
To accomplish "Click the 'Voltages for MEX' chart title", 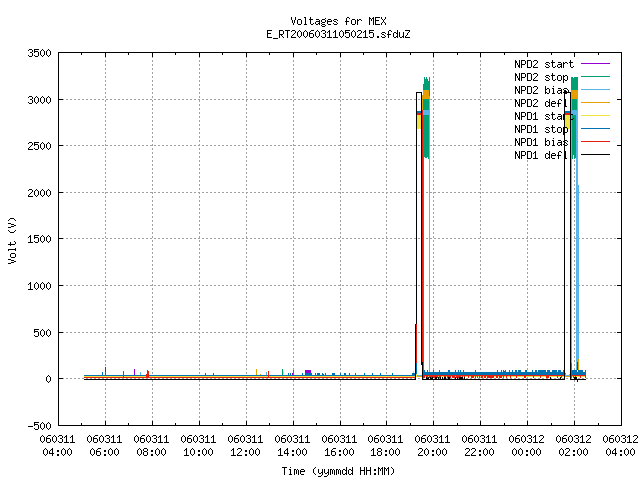I will [338, 21].
